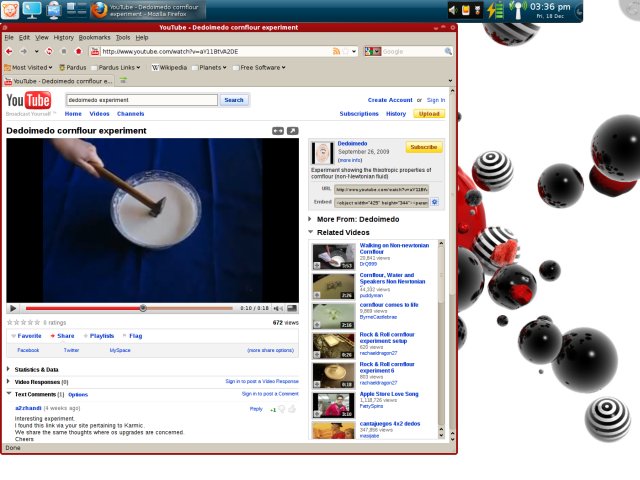Click the search magnifier in Google box
640x480 pixels.
448,51
